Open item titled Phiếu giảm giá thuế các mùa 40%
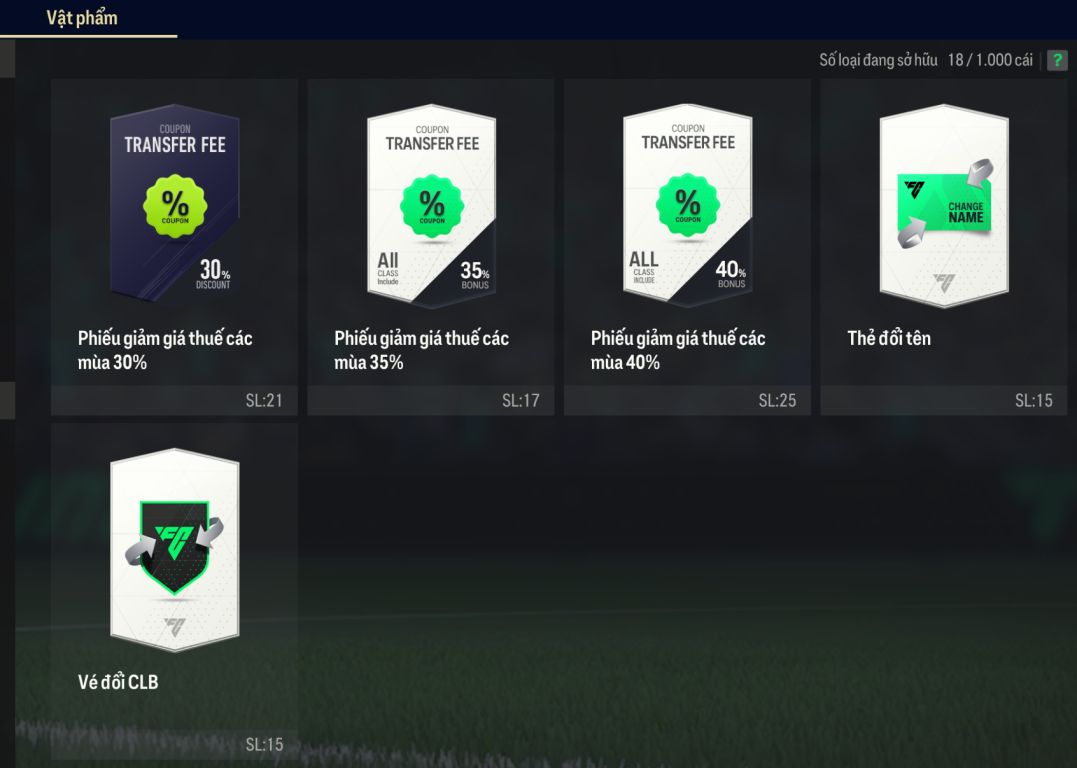Viewport: 1077px width, 768px height. click(678, 350)
